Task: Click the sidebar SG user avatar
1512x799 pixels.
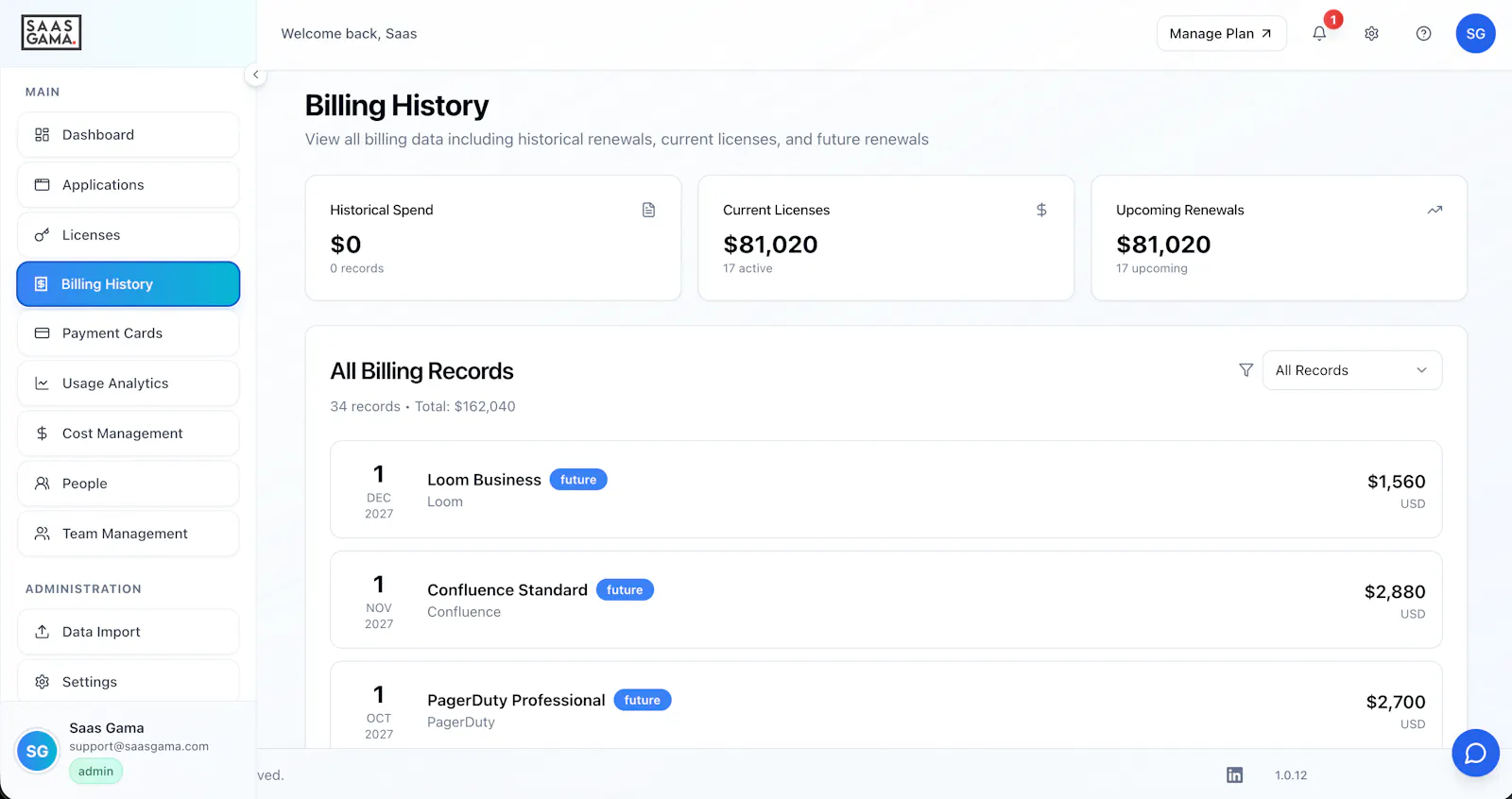Action: pyautogui.click(x=37, y=752)
